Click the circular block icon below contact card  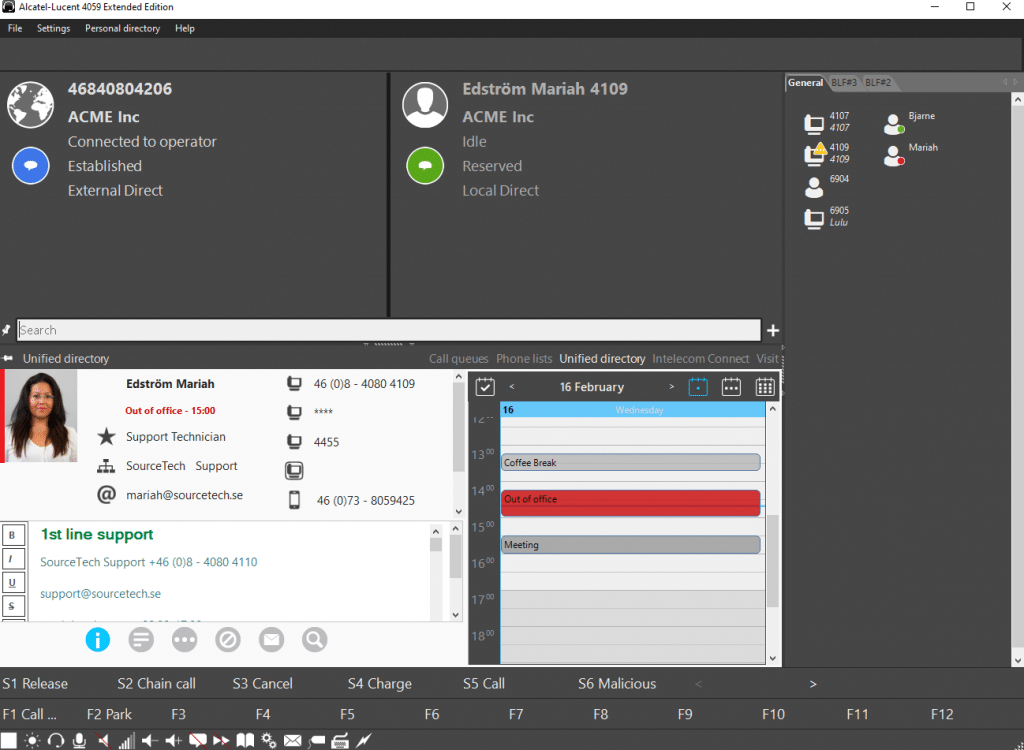[x=228, y=640]
